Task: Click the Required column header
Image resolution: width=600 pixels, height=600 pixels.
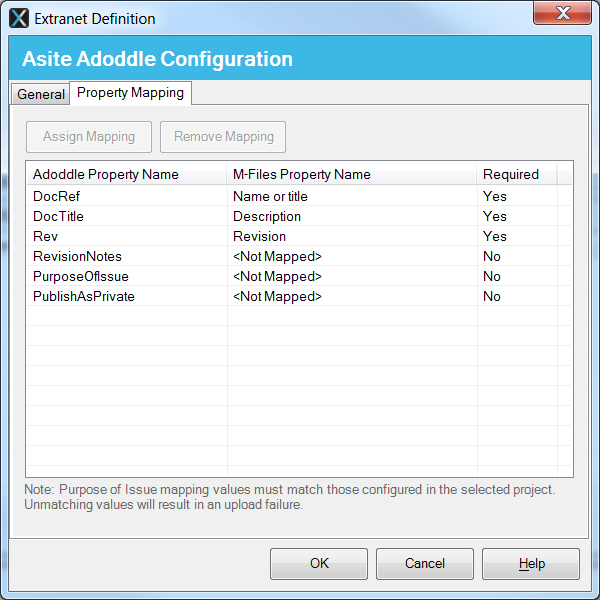Action: 510,174
